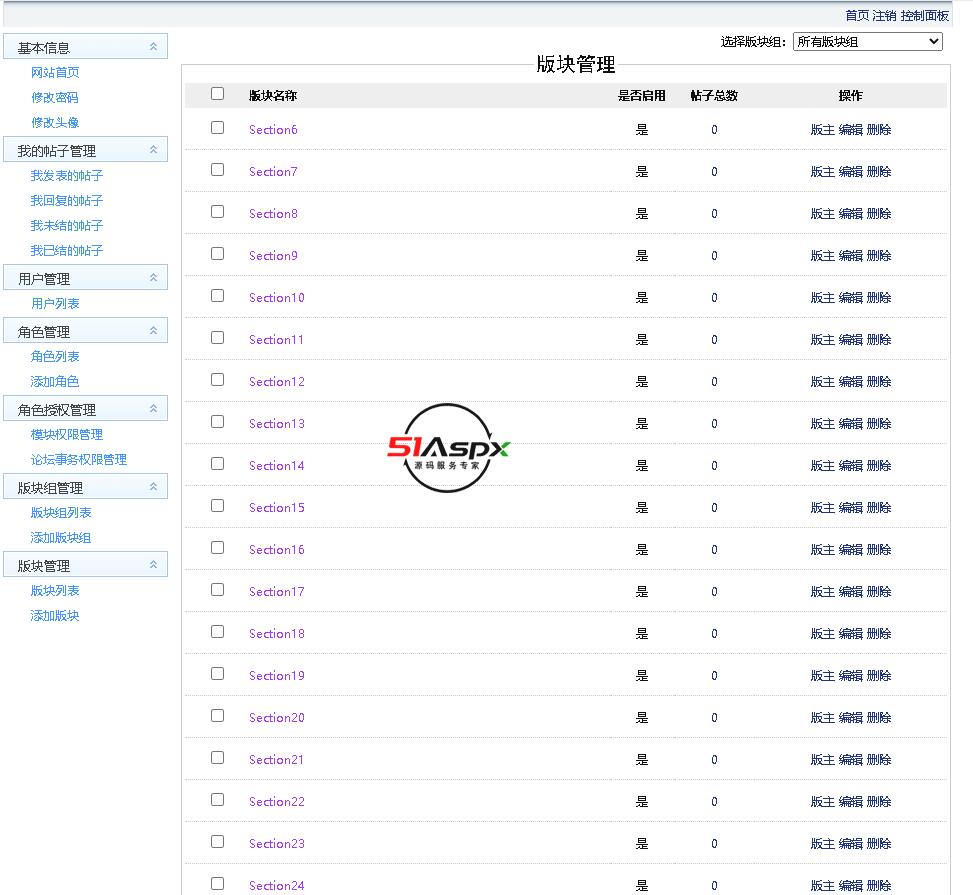Collapse the 角色管理 panel chevron icon
This screenshot has height=895, width=973.
coord(153,331)
